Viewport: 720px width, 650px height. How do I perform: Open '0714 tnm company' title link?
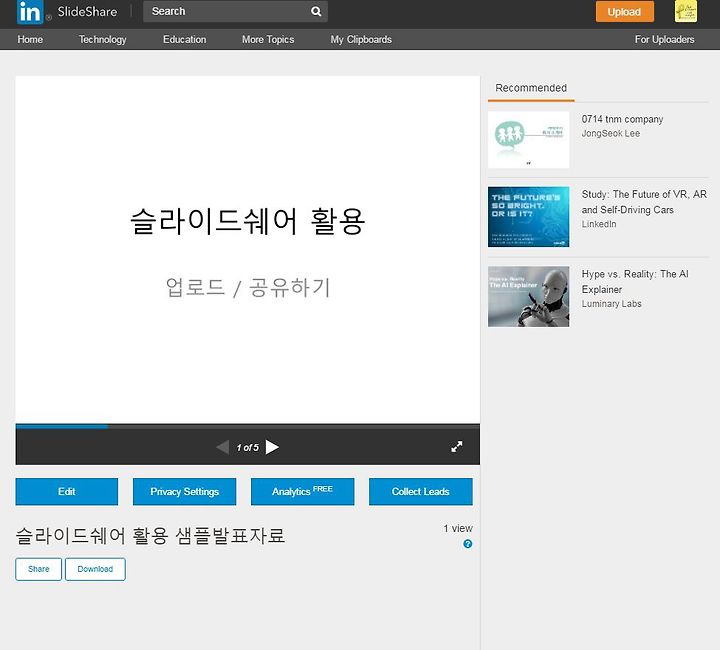(x=622, y=119)
